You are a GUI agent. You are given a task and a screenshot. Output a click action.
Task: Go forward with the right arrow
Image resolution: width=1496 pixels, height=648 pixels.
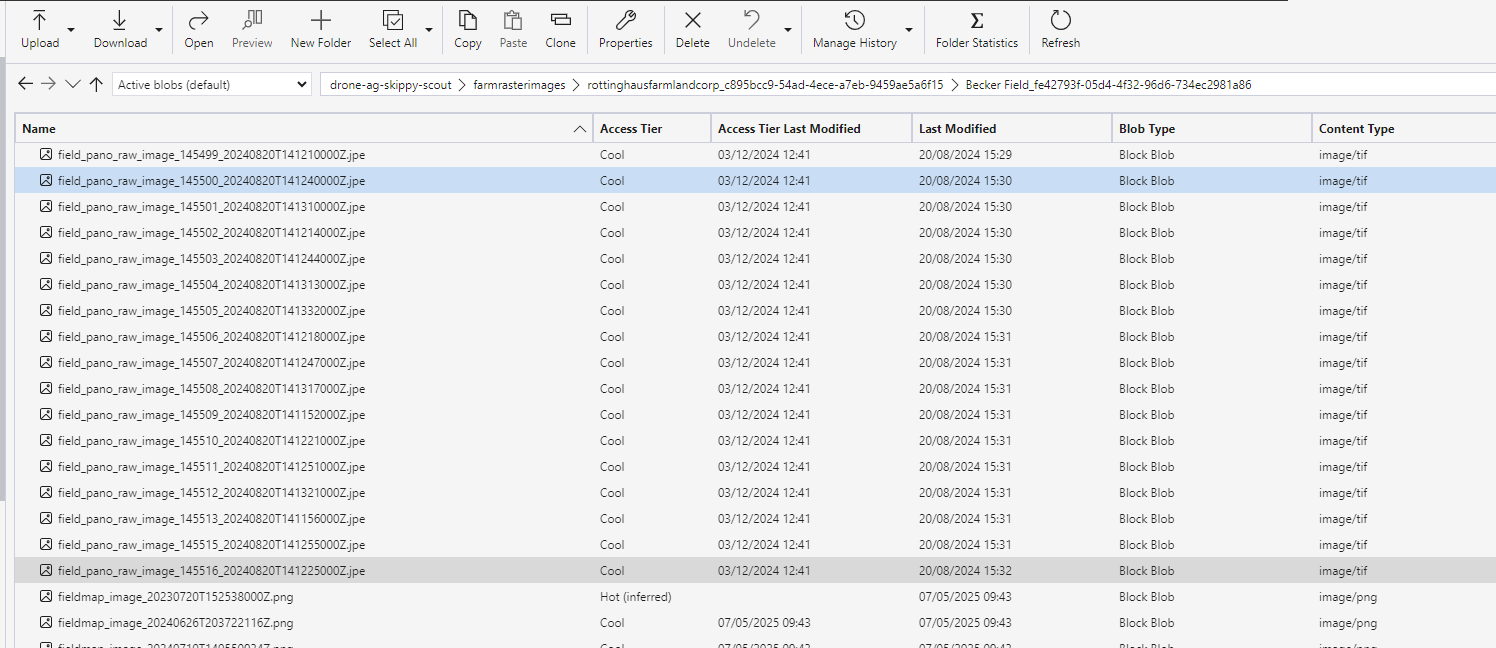pos(48,84)
